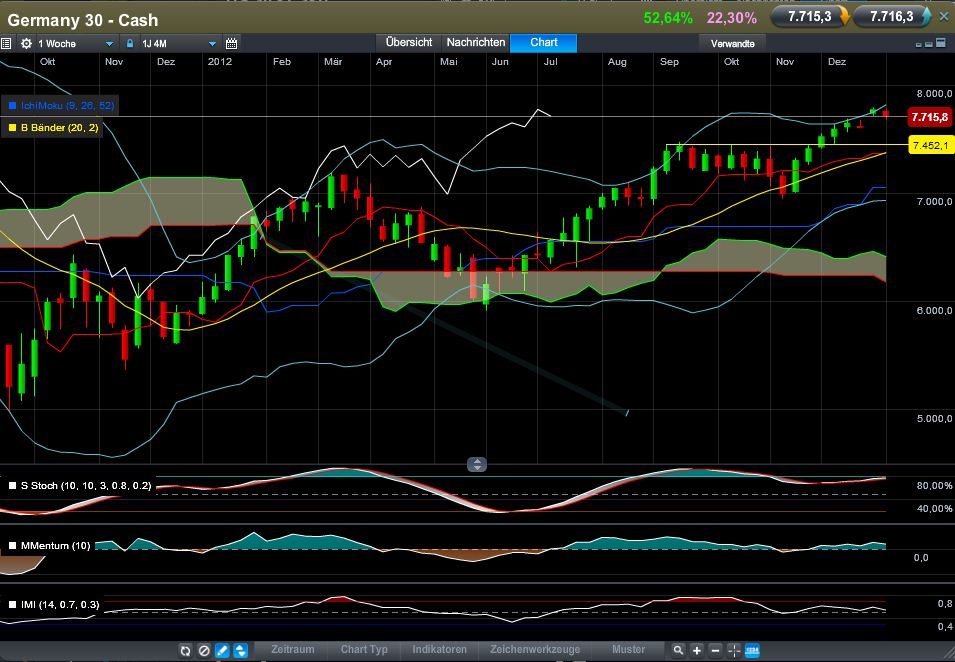Toggle the IchiMoku indicator blue square
The width and height of the screenshot is (955, 662).
pyautogui.click(x=13, y=106)
